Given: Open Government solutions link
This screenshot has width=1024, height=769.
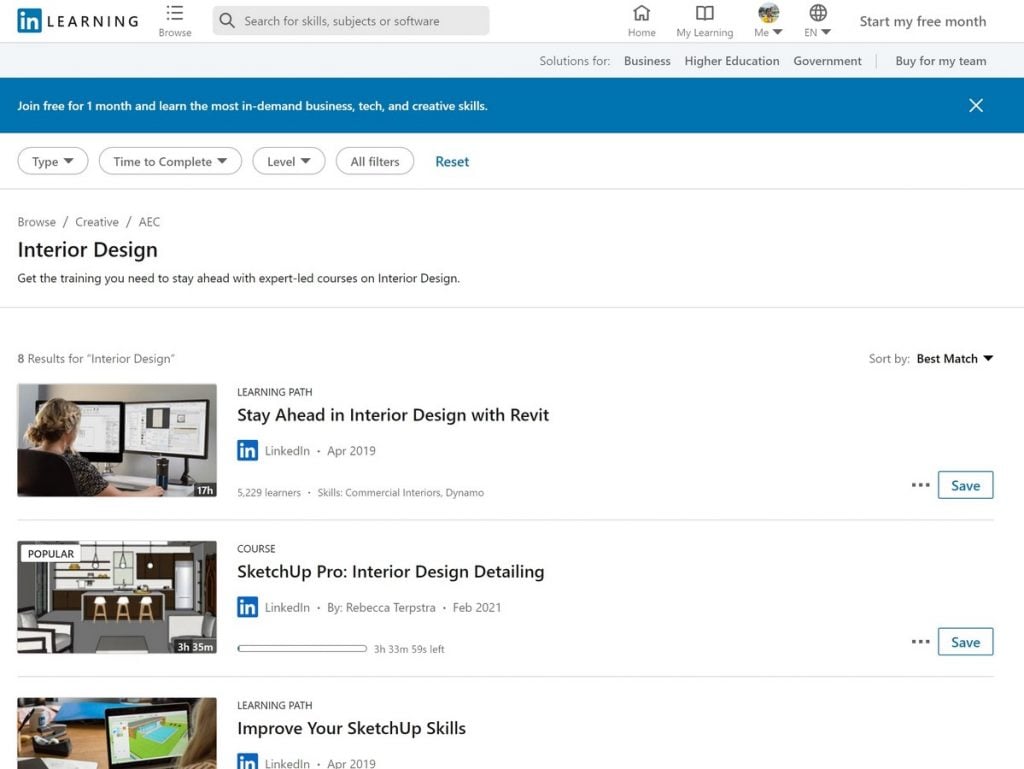Looking at the screenshot, I should click(x=827, y=61).
